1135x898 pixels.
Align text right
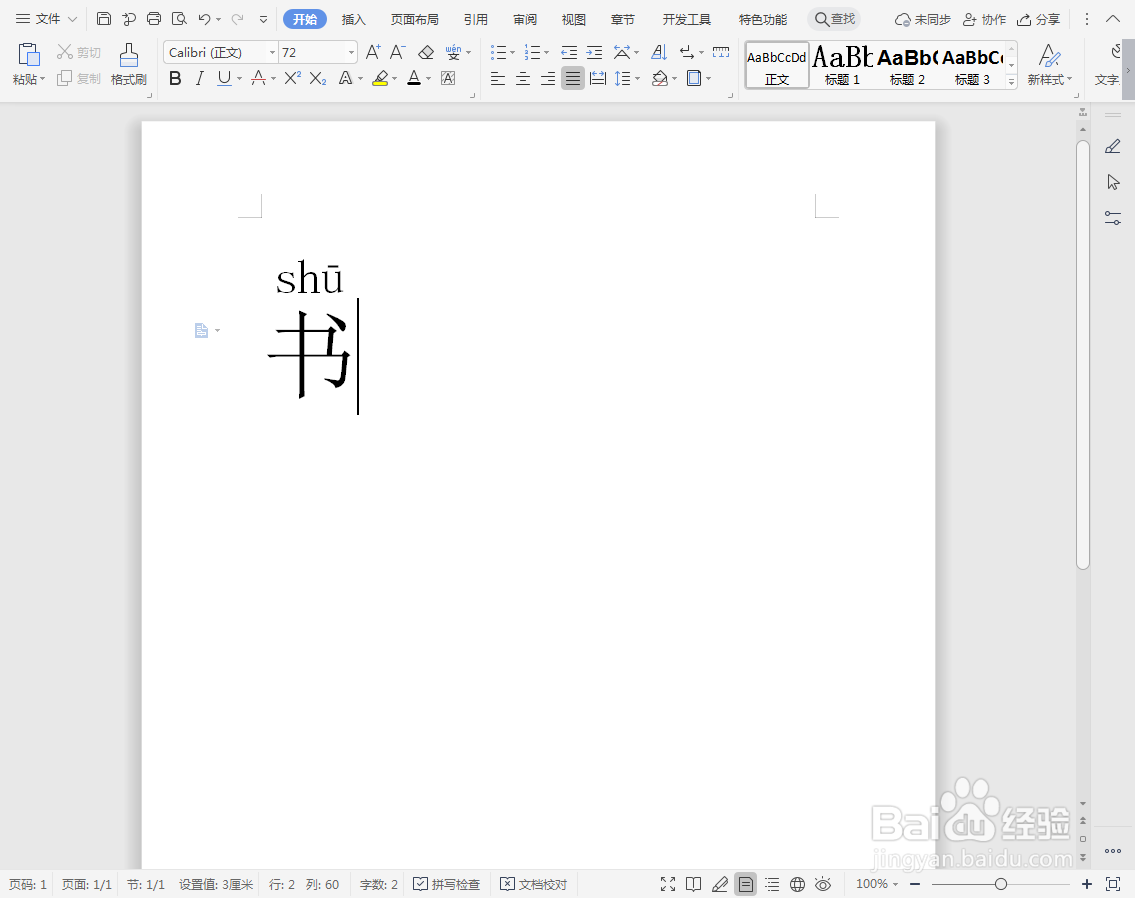(548, 78)
